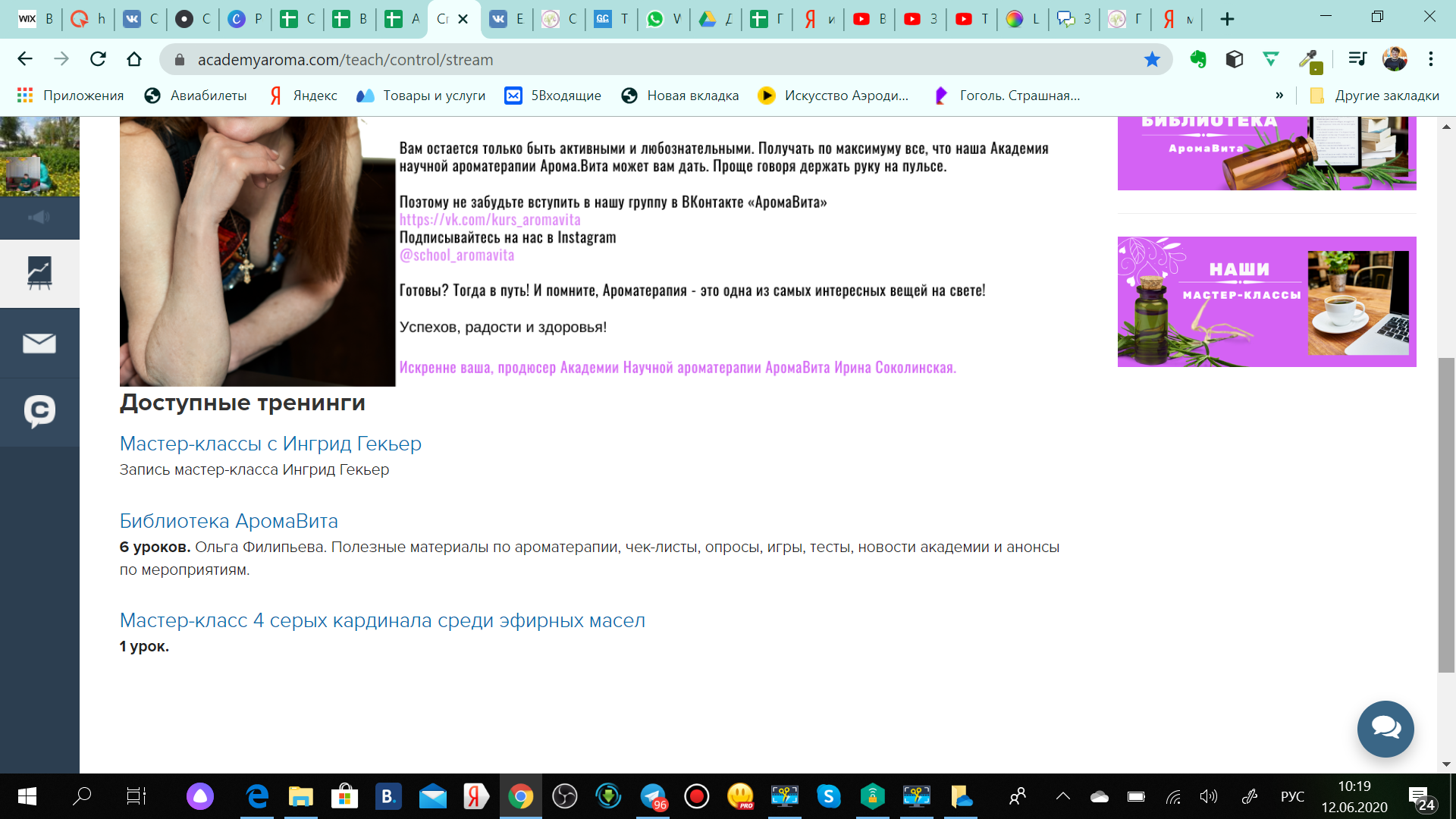Open the vk.com/kurs_aromavita link
1456x819 pixels.
coord(490,220)
